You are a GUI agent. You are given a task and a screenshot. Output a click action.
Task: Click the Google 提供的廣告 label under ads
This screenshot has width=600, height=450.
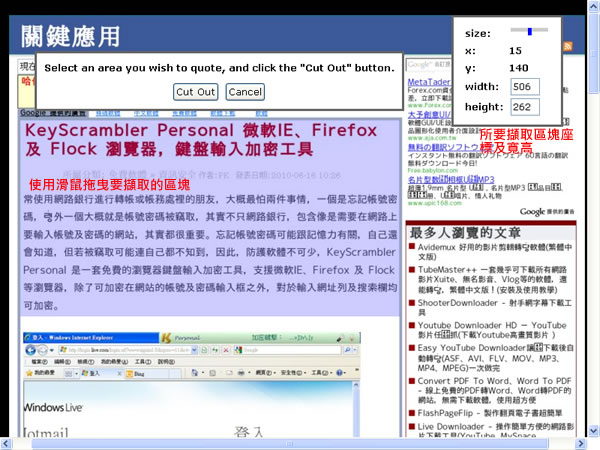pyautogui.click(x=547, y=212)
